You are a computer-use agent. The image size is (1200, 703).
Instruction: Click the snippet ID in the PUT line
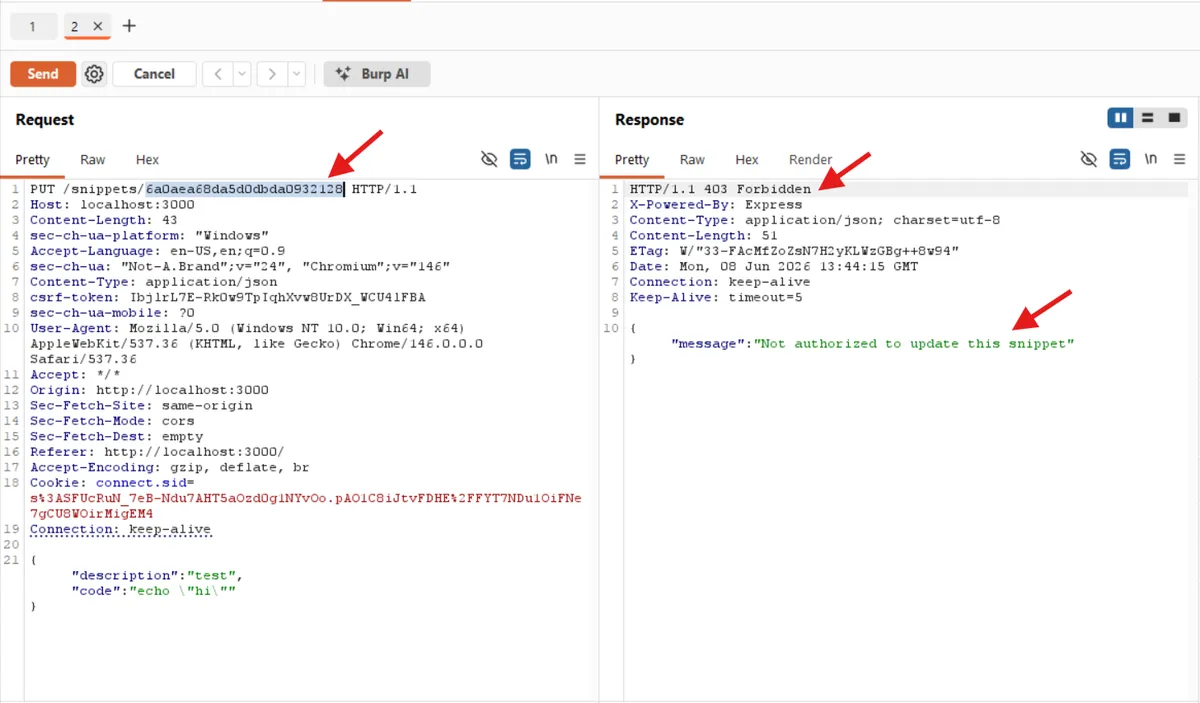coord(245,189)
